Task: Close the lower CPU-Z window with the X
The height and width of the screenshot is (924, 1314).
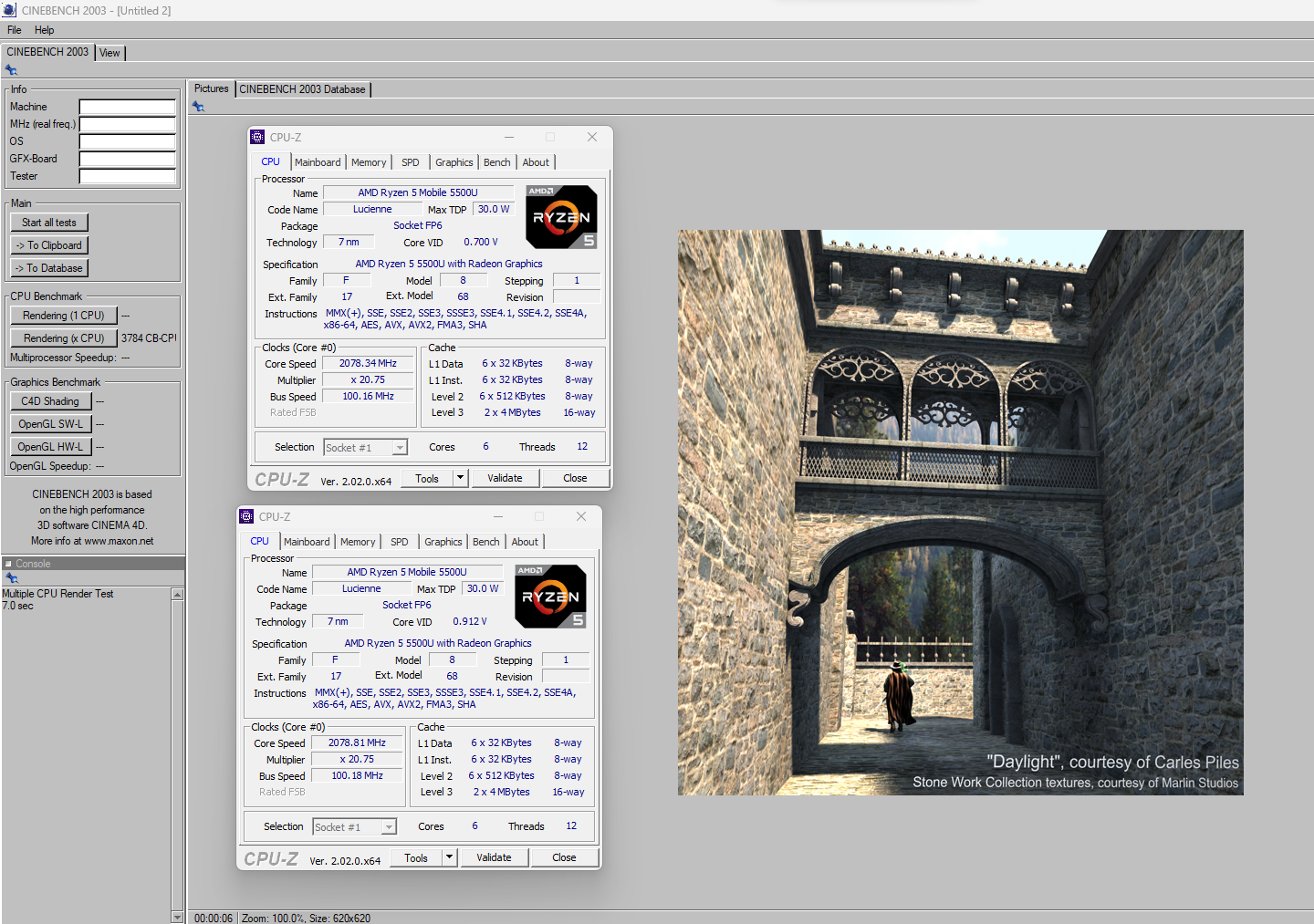Action: [x=581, y=516]
